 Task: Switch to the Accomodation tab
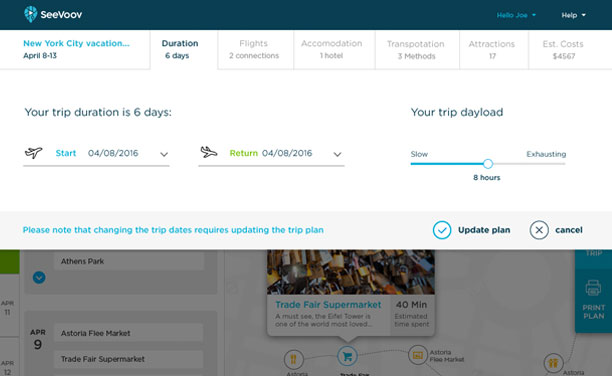[x=334, y=50]
